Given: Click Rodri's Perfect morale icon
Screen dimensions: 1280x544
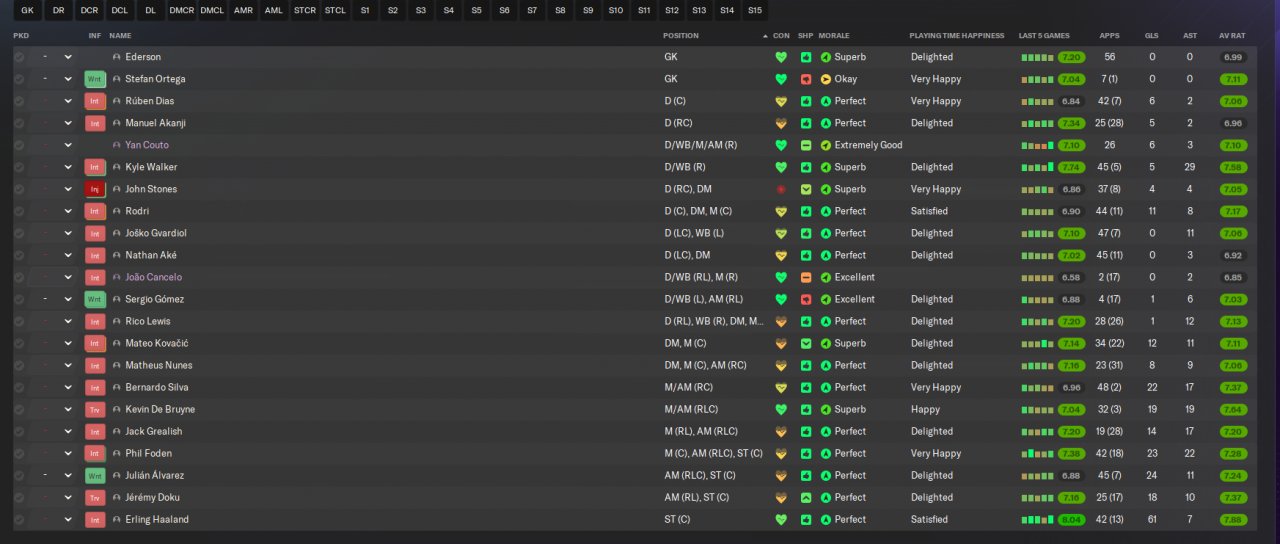Looking at the screenshot, I should 825,211.
